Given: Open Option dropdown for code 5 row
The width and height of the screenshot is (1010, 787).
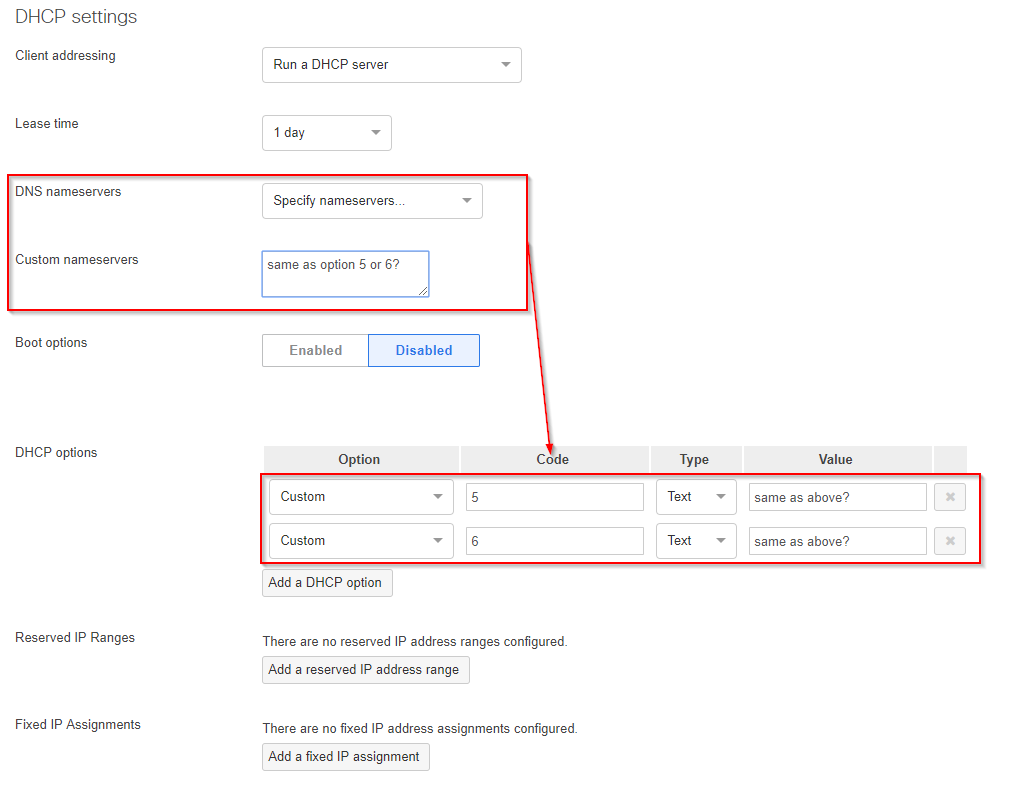Looking at the screenshot, I should point(360,497).
